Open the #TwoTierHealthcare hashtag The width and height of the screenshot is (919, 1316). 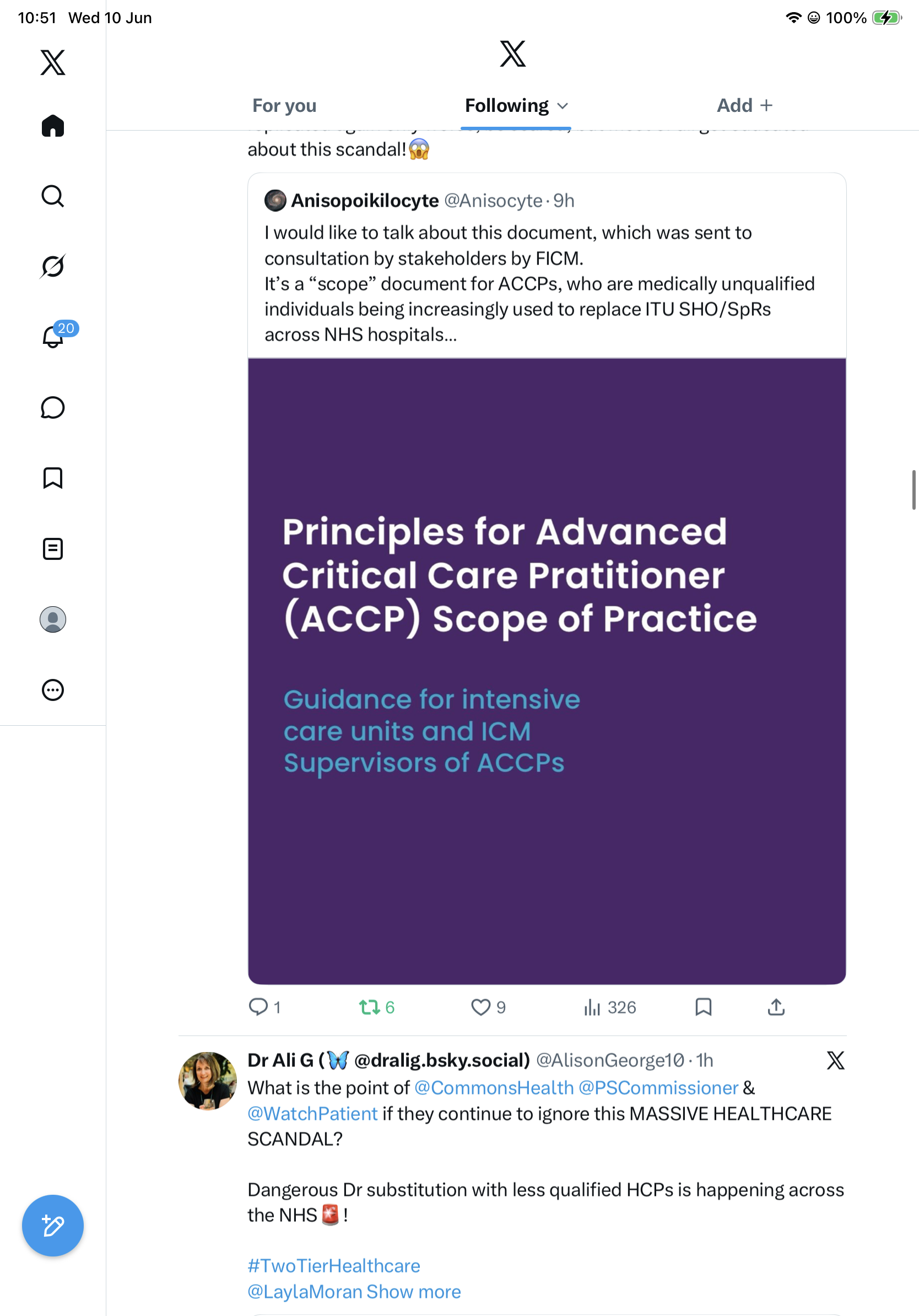pos(334,1265)
